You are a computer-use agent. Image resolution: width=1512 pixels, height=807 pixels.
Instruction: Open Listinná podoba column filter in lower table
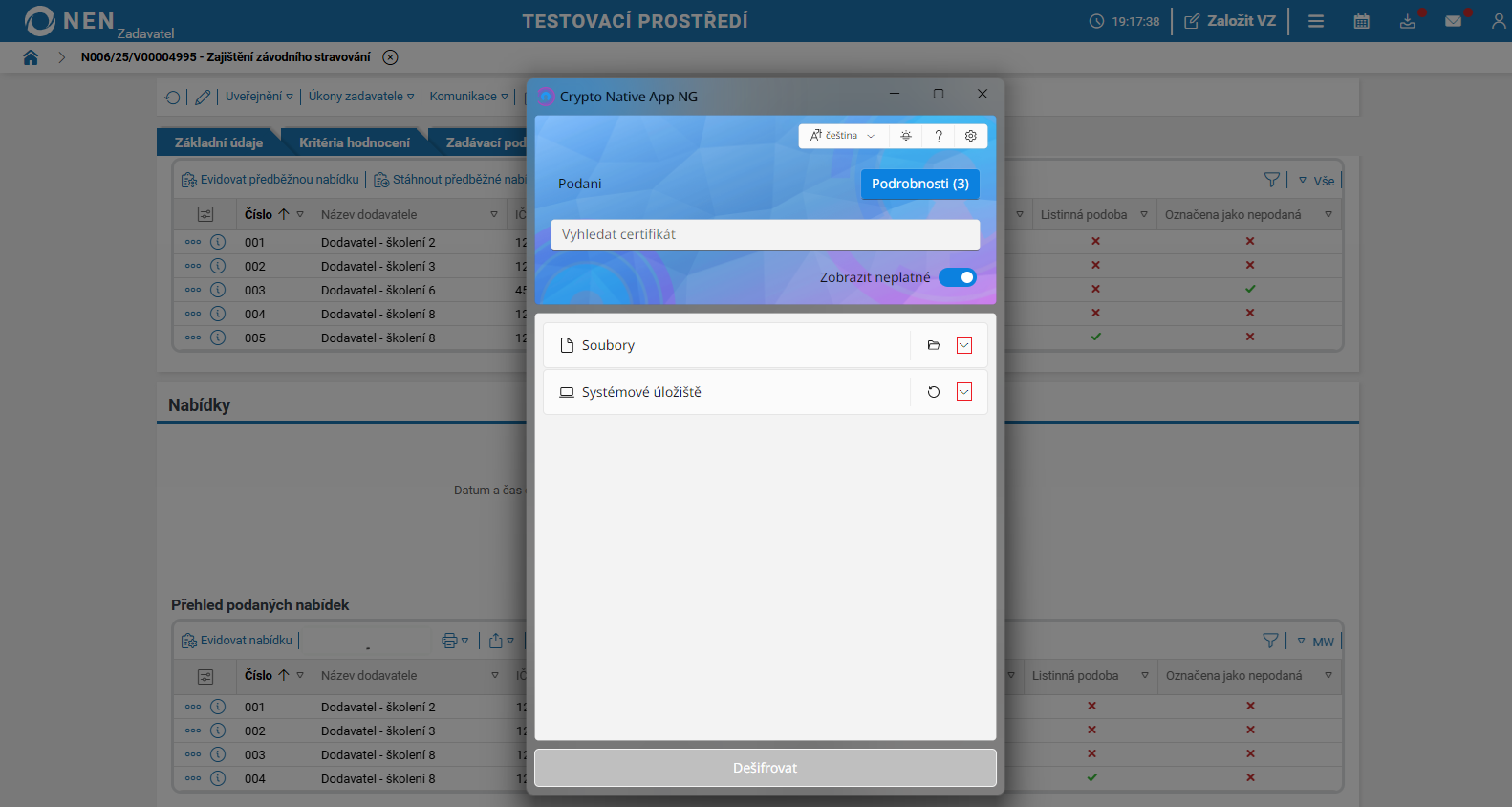point(1145,676)
